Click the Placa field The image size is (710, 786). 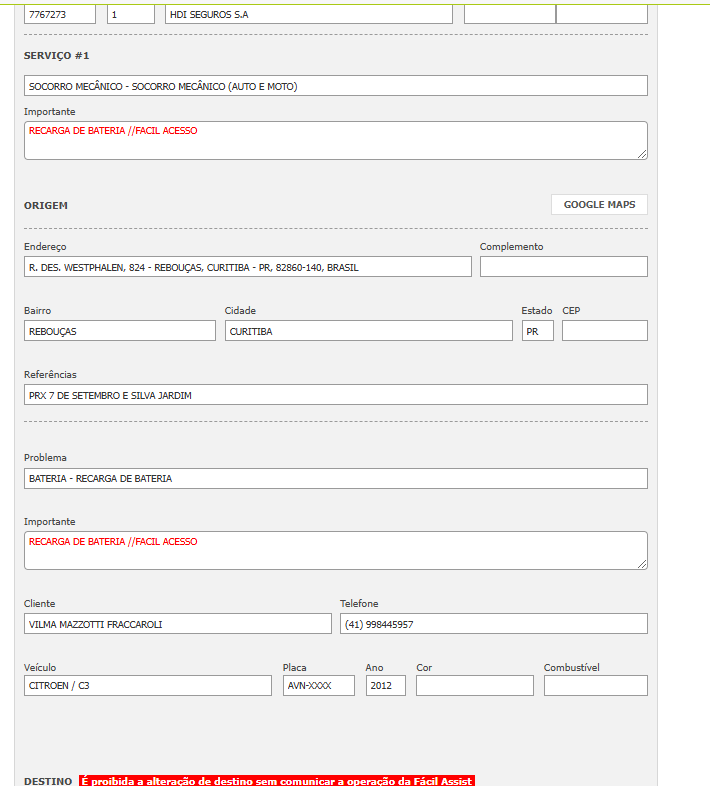(318, 686)
